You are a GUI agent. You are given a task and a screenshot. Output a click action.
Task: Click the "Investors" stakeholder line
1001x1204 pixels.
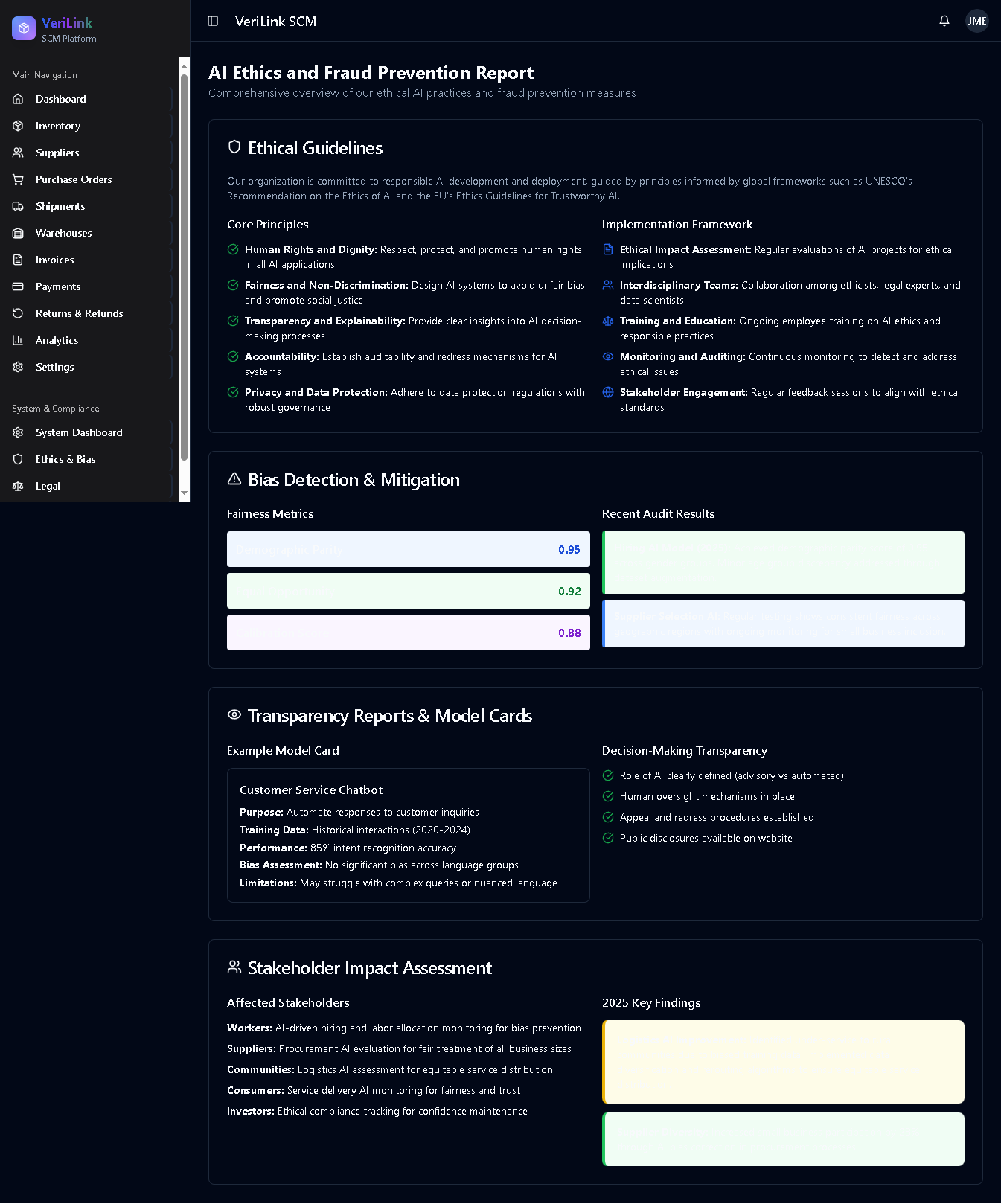tap(377, 1111)
